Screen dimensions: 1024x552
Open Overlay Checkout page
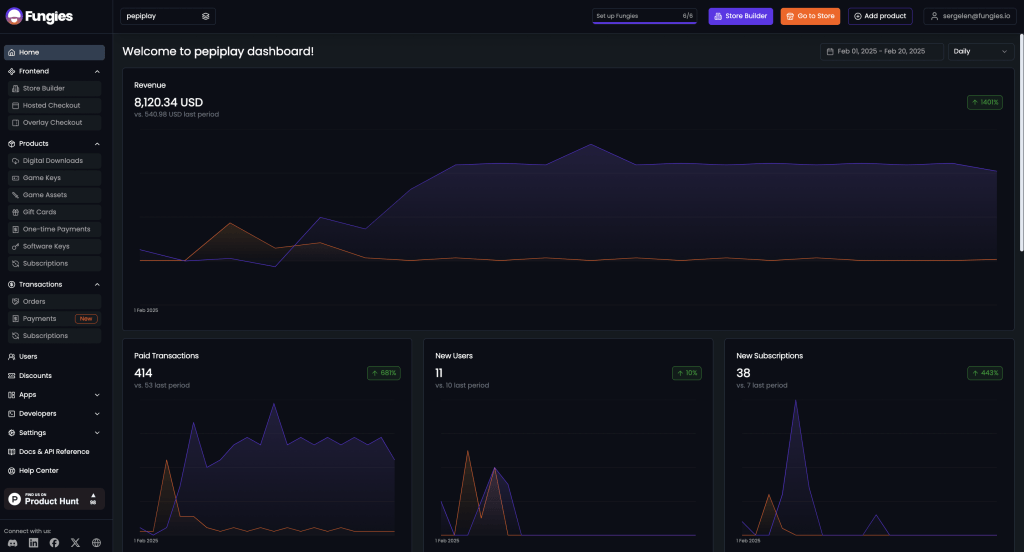(54, 122)
